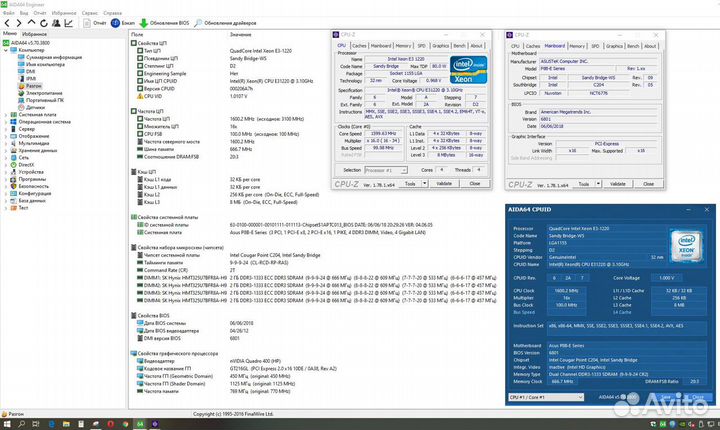
Task: Click Validate in CPU-Z CPU window
Action: pos(444,183)
